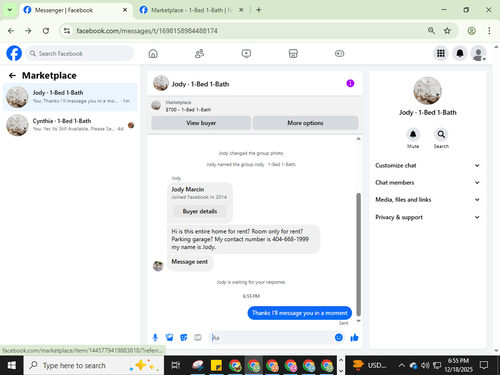Image resolution: width=500 pixels, height=375 pixels.
Task: Expand the Customize chat section
Action: [427, 166]
